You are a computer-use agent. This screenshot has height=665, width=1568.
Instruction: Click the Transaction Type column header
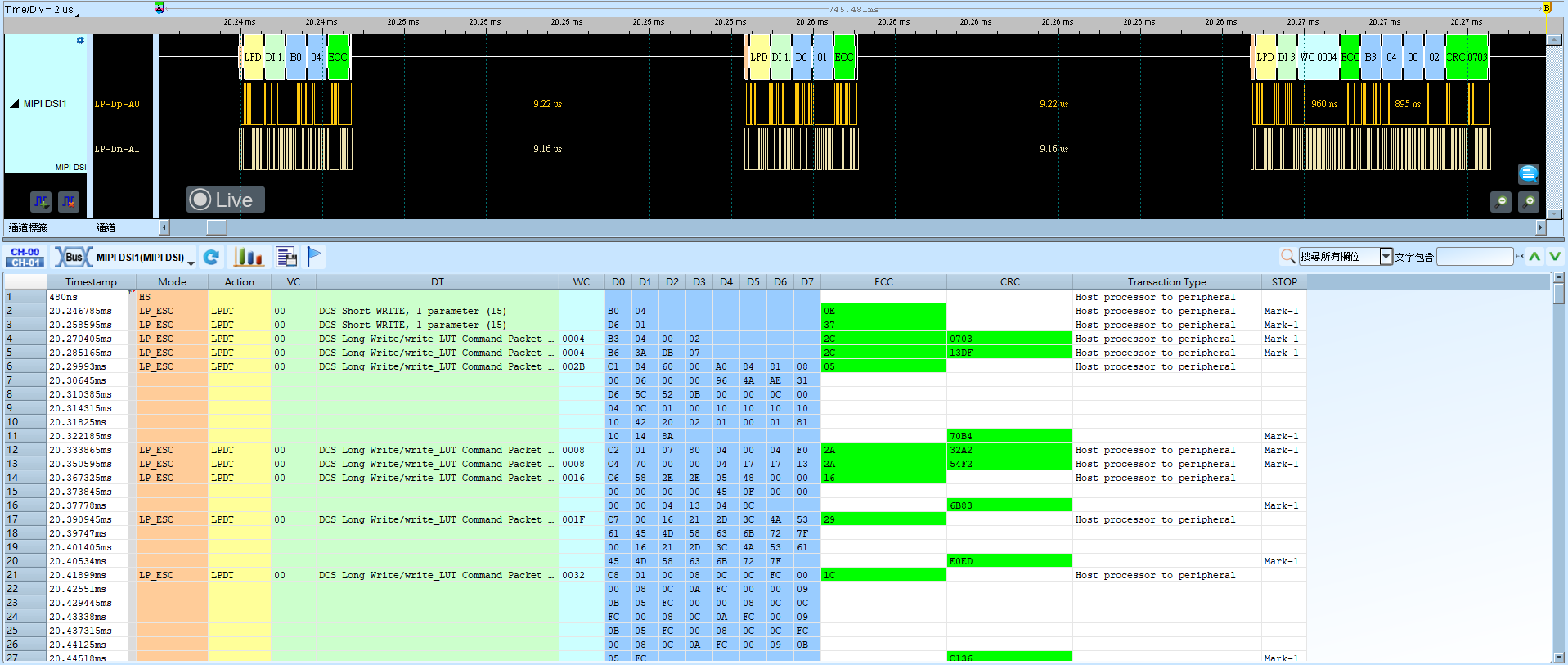(x=1166, y=281)
